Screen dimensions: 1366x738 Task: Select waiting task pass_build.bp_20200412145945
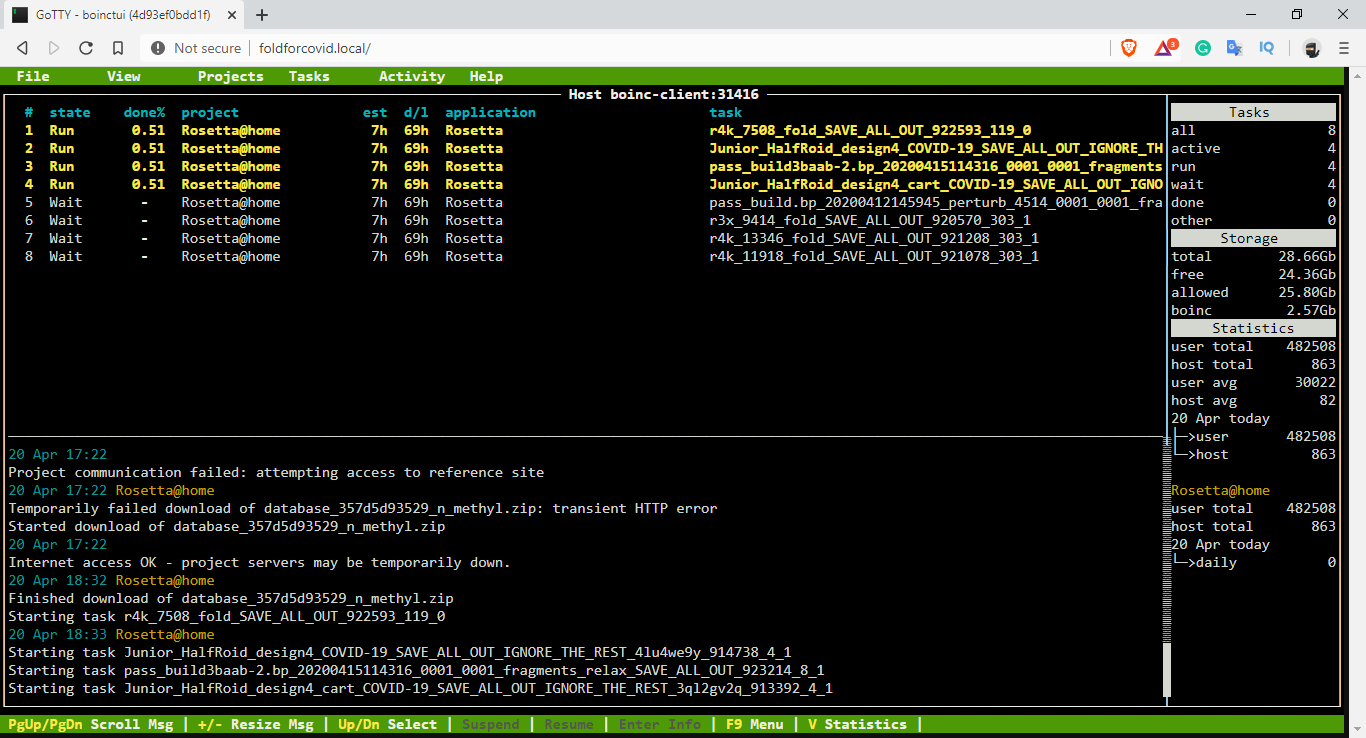pyautogui.click(x=586, y=202)
